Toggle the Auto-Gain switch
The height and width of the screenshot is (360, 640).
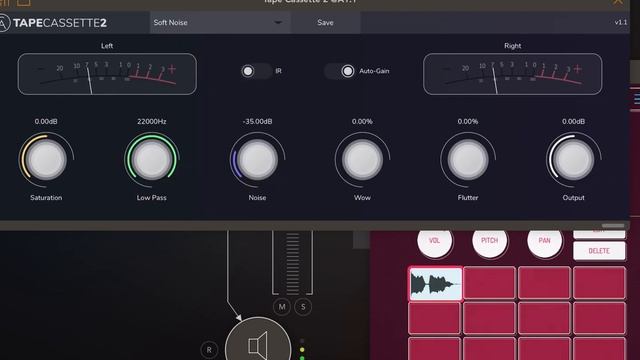pos(340,71)
